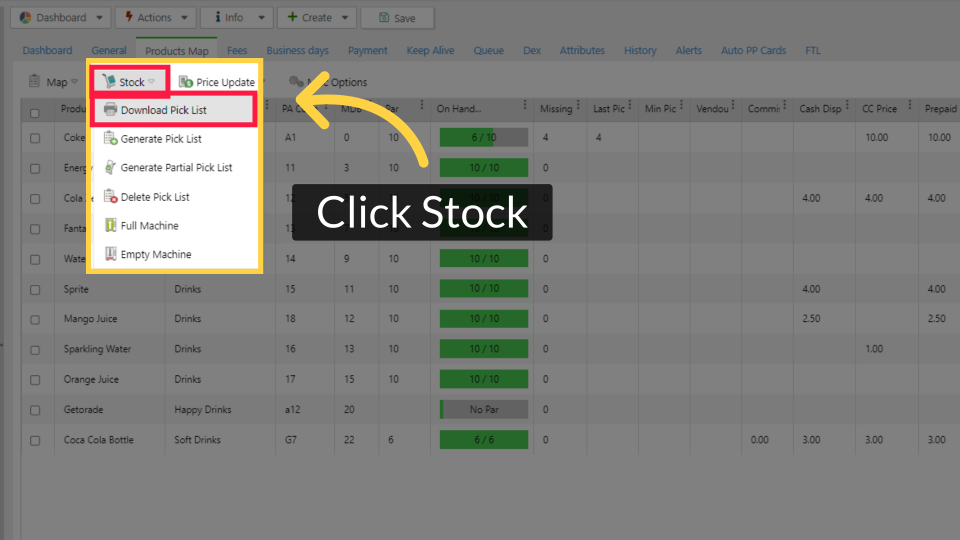Click Coca Cola Bottle's 6 / 6 bar
The width and height of the screenshot is (960, 540).
(x=484, y=440)
